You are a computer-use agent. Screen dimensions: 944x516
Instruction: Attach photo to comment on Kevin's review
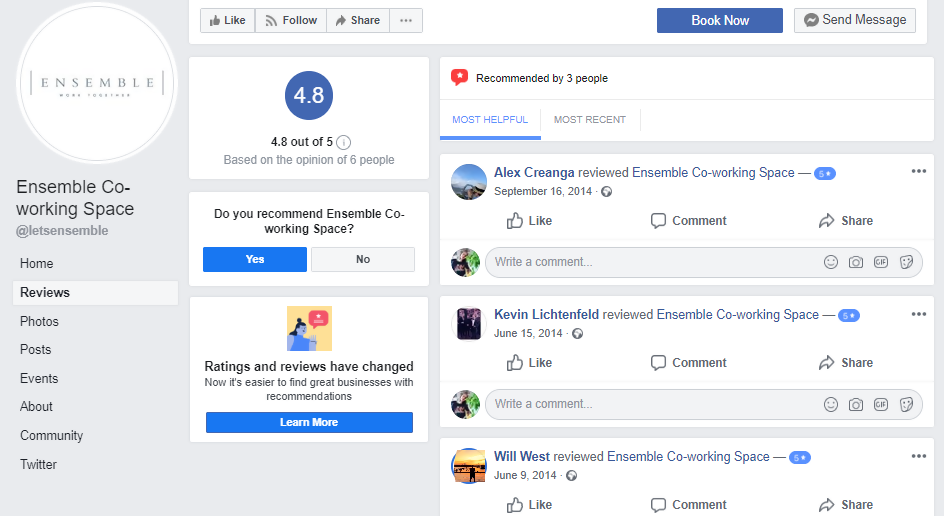click(x=856, y=404)
